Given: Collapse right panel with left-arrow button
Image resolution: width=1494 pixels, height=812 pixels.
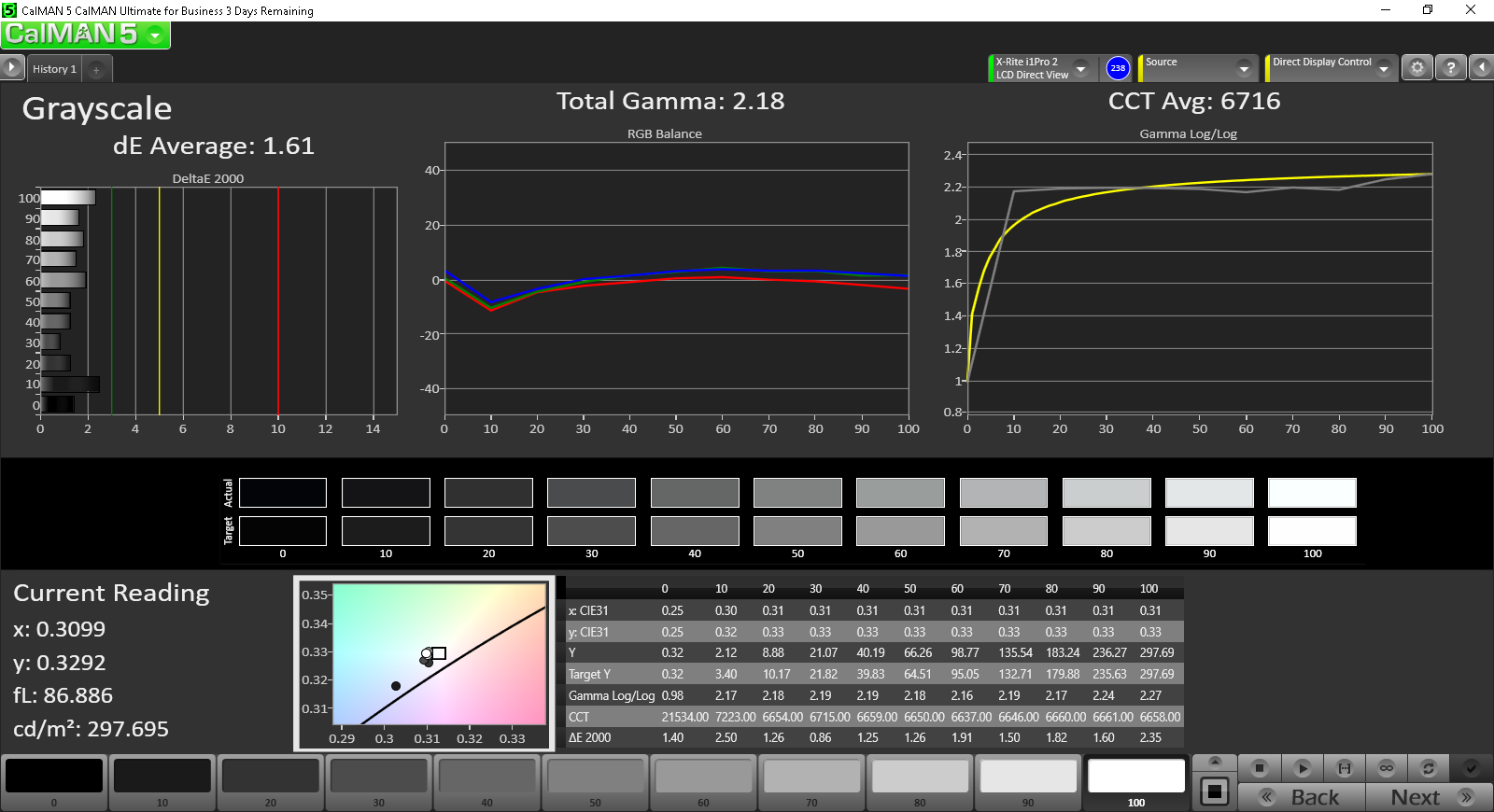Looking at the screenshot, I should click(x=1481, y=68).
